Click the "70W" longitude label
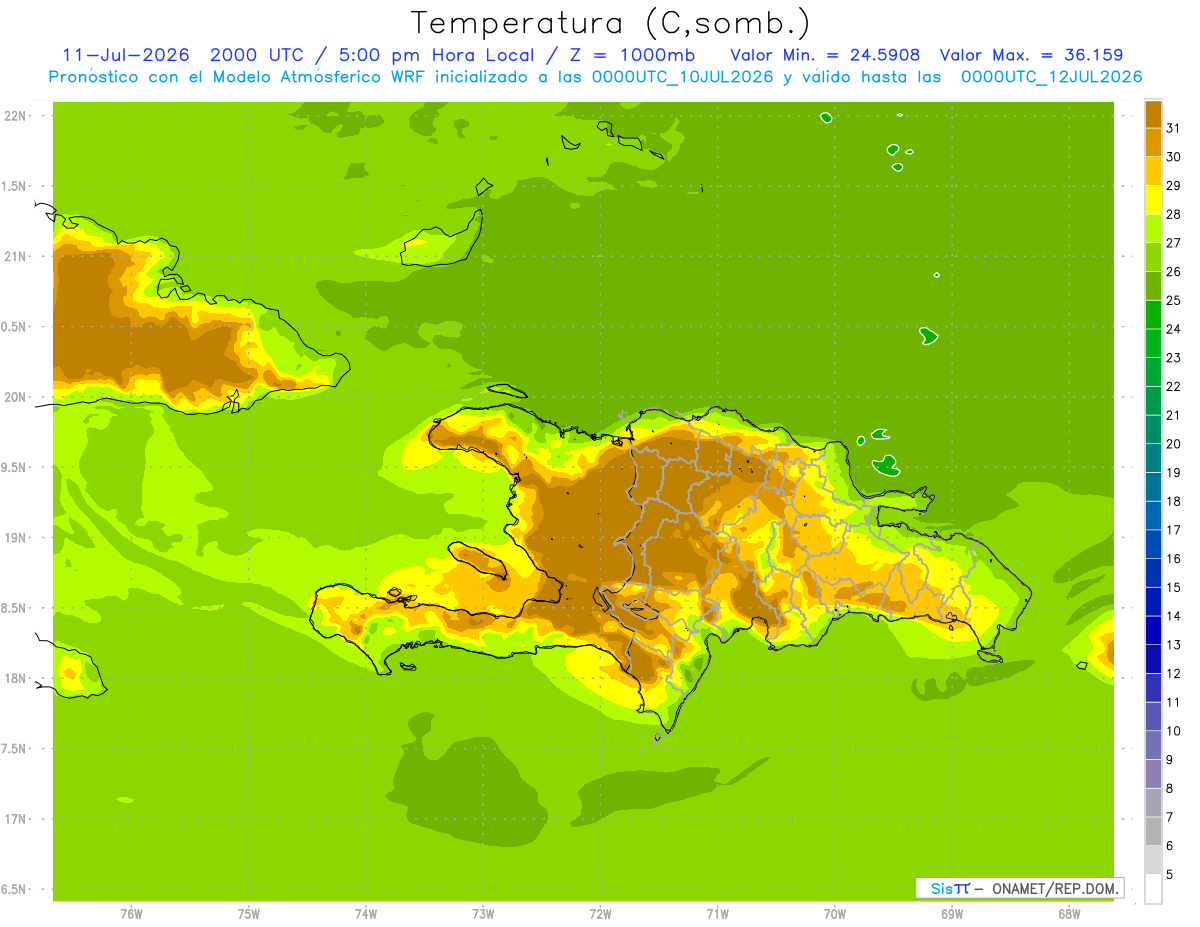Image resolution: width=1200 pixels, height=927 pixels. click(x=835, y=913)
